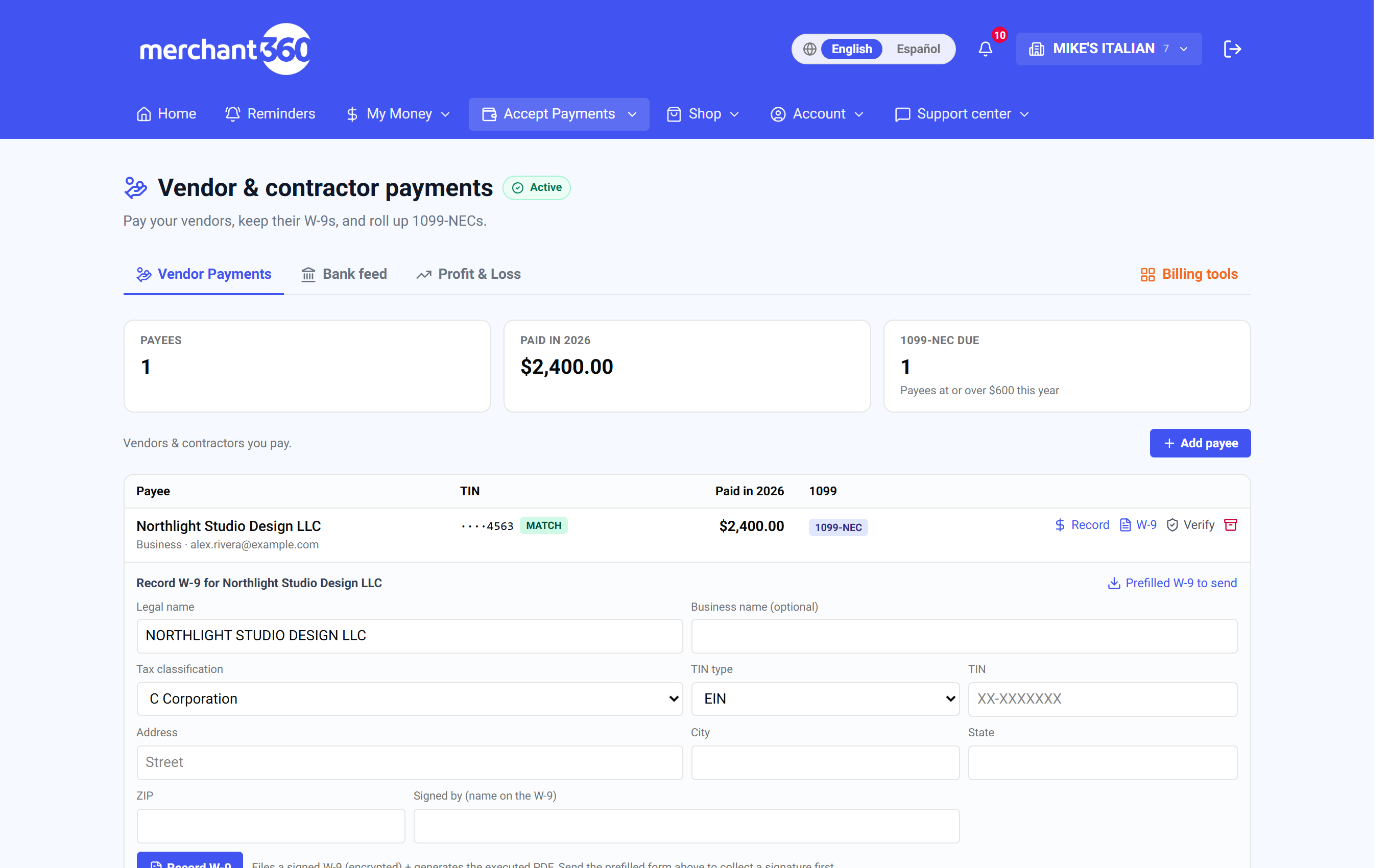Click the City input field
Image resolution: width=1389 pixels, height=868 pixels.
(825, 763)
